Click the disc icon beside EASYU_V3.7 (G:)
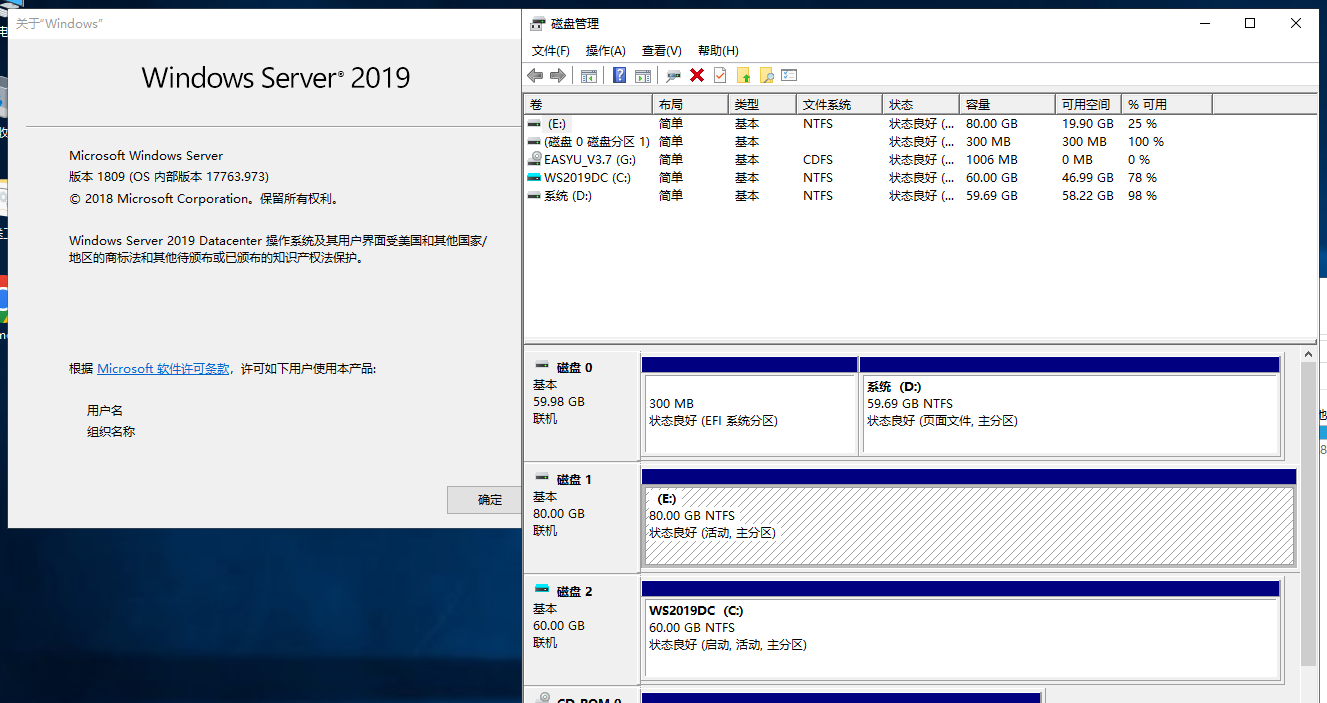 (x=535, y=159)
